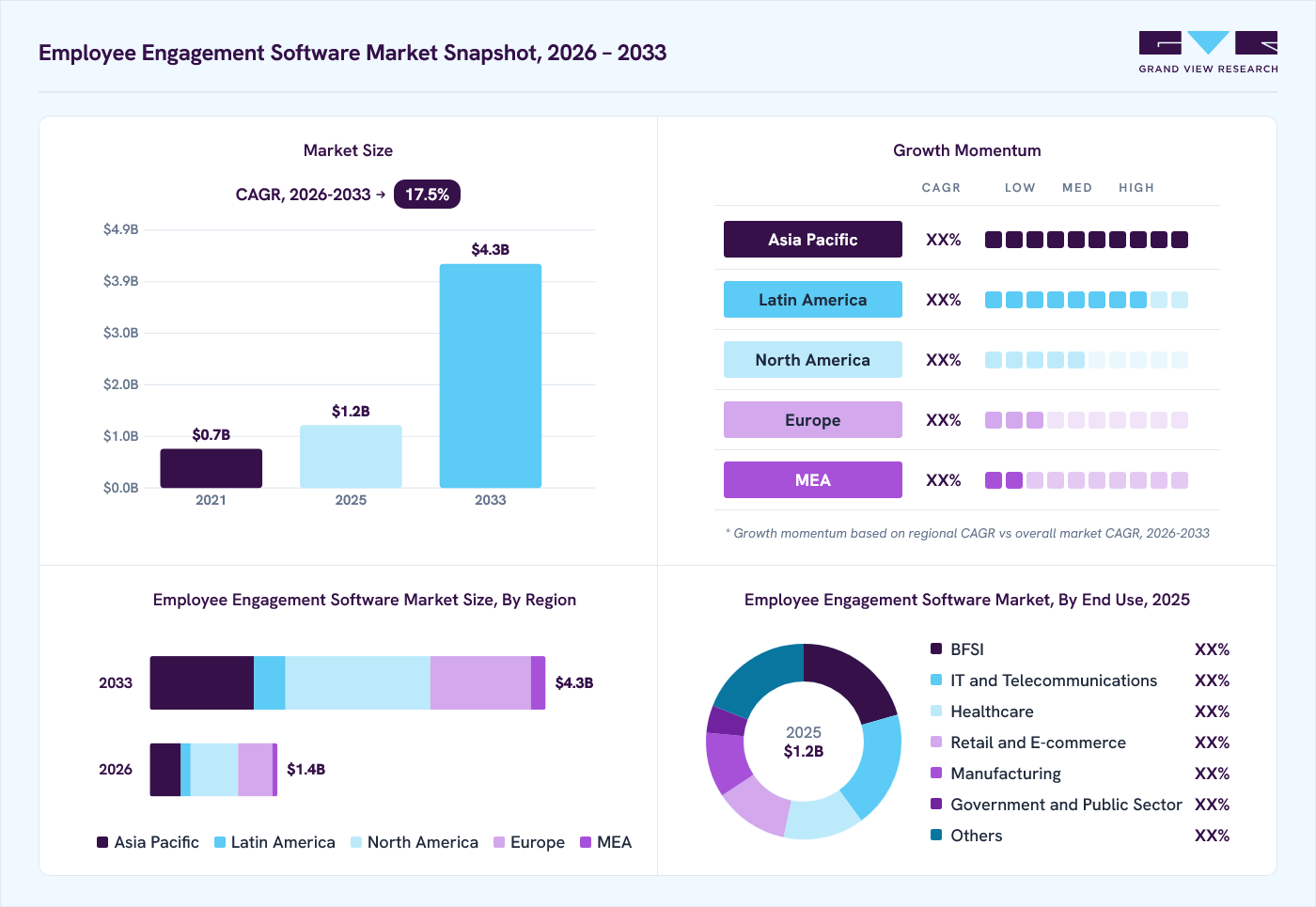Screen dimensions: 1316x907
Task: Click the $1.2B label above 2025 bar
Action: 351,411
